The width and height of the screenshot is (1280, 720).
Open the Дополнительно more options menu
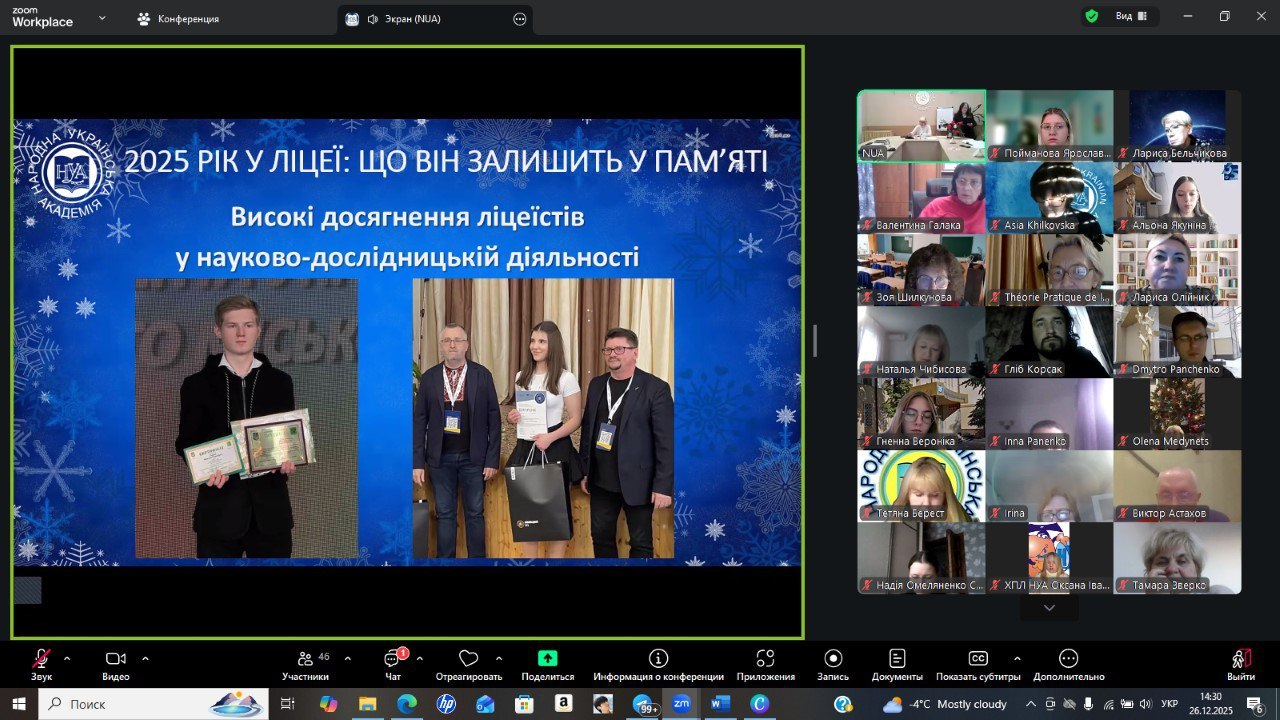tap(1068, 659)
